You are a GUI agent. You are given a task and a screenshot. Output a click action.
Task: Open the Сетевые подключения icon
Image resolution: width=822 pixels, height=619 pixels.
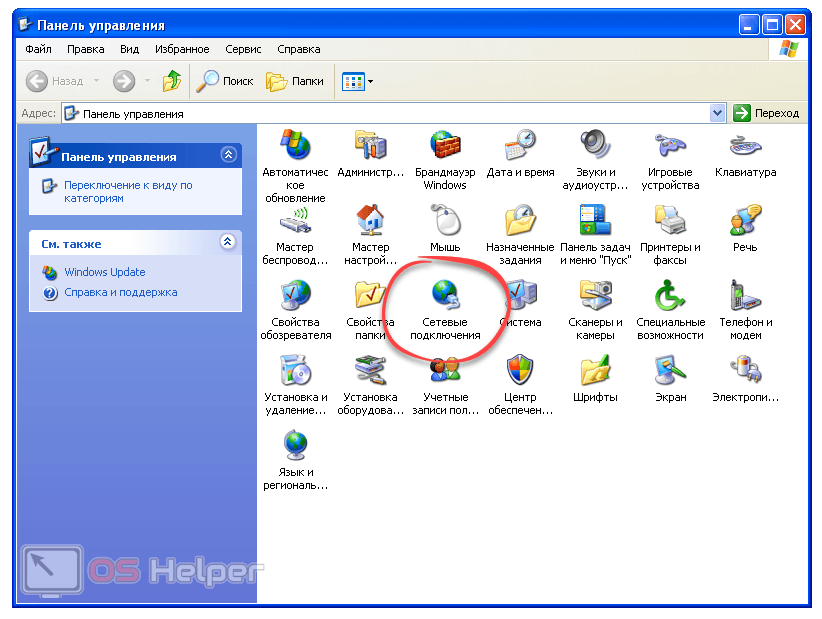445,296
